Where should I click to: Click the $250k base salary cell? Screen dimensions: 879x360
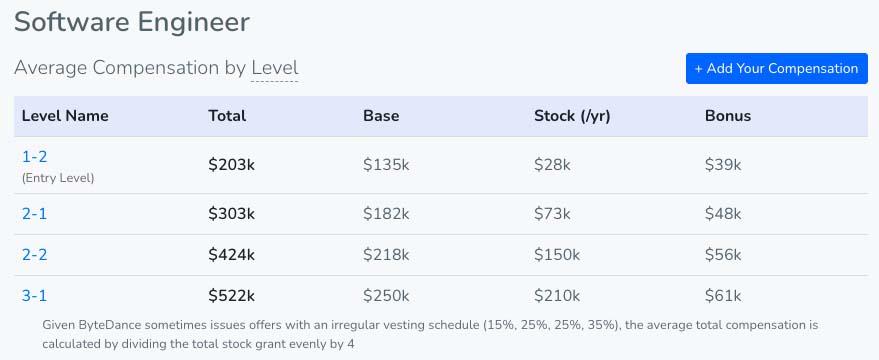(x=386, y=296)
